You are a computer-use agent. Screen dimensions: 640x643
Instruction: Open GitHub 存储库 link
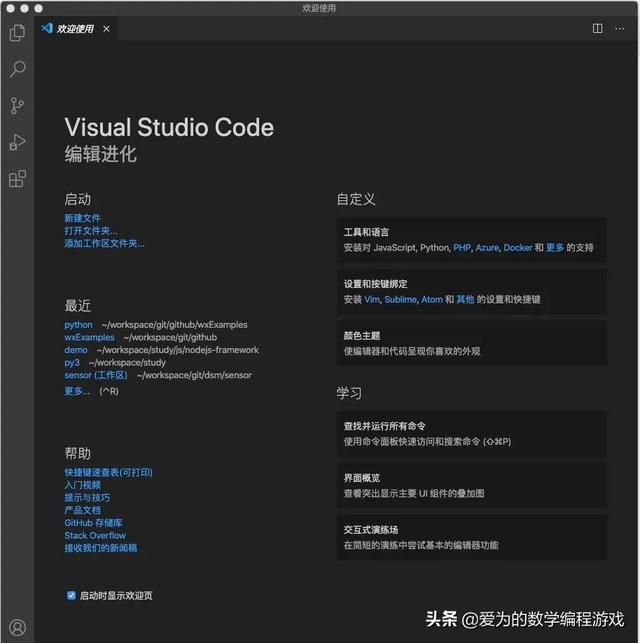point(93,523)
